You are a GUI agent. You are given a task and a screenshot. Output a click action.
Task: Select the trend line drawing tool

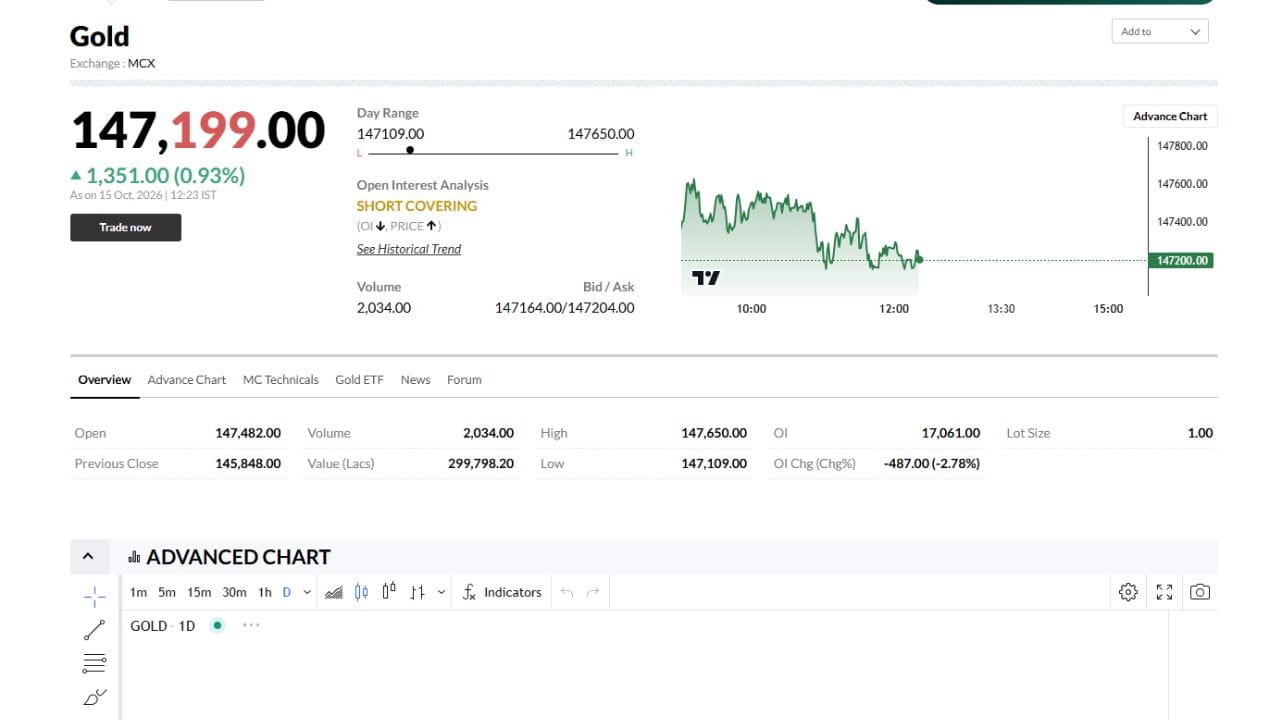pyautogui.click(x=94, y=630)
